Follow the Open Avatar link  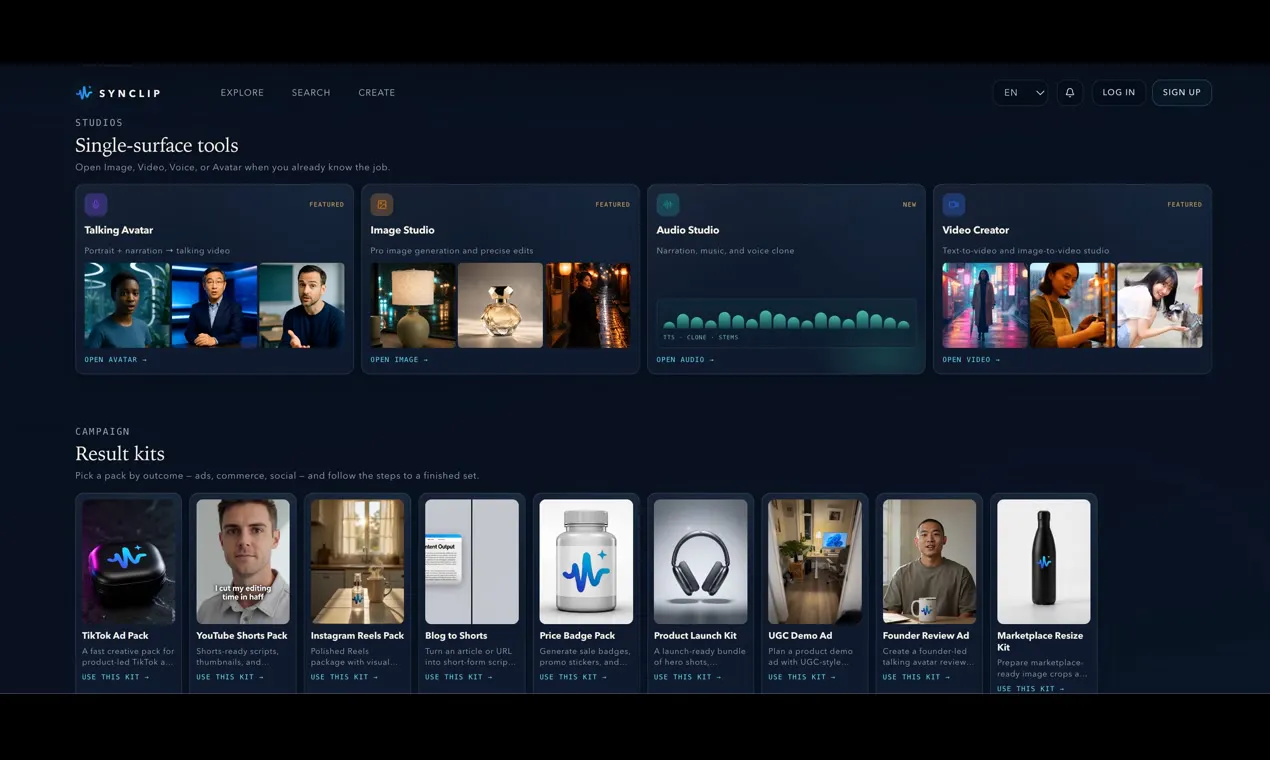tap(116, 360)
